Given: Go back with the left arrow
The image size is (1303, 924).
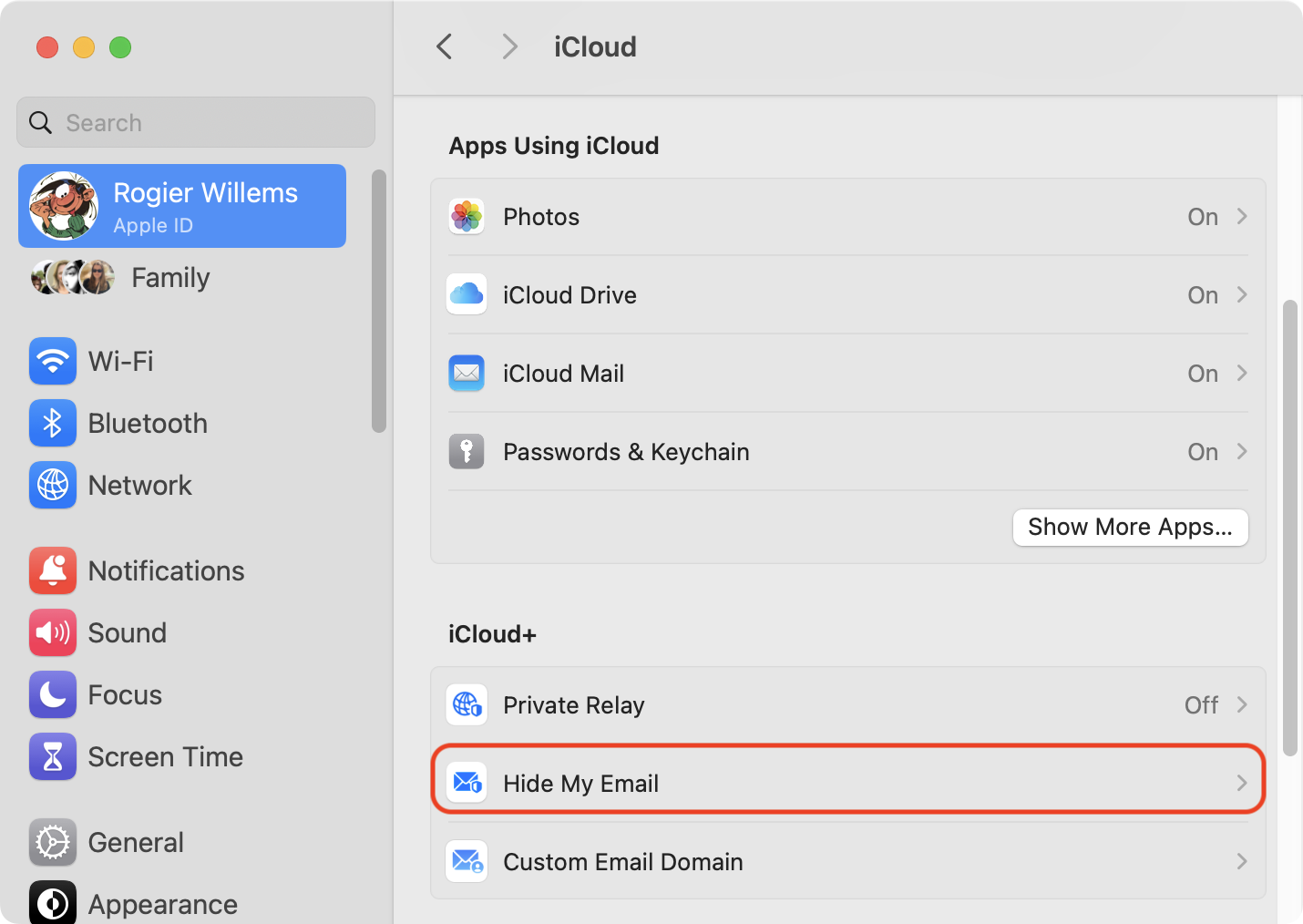Looking at the screenshot, I should [445, 46].
